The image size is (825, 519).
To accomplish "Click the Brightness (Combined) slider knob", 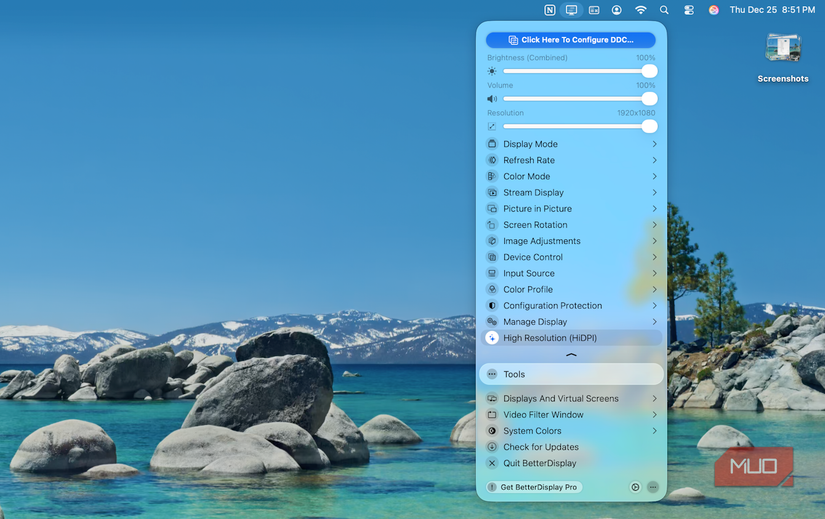I will 649,71.
